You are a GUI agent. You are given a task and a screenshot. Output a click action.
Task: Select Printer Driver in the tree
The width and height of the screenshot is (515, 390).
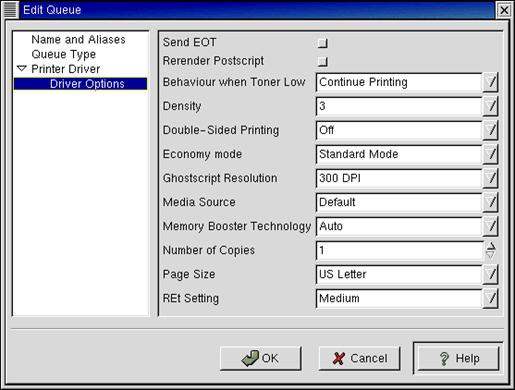pyautogui.click(x=66, y=69)
